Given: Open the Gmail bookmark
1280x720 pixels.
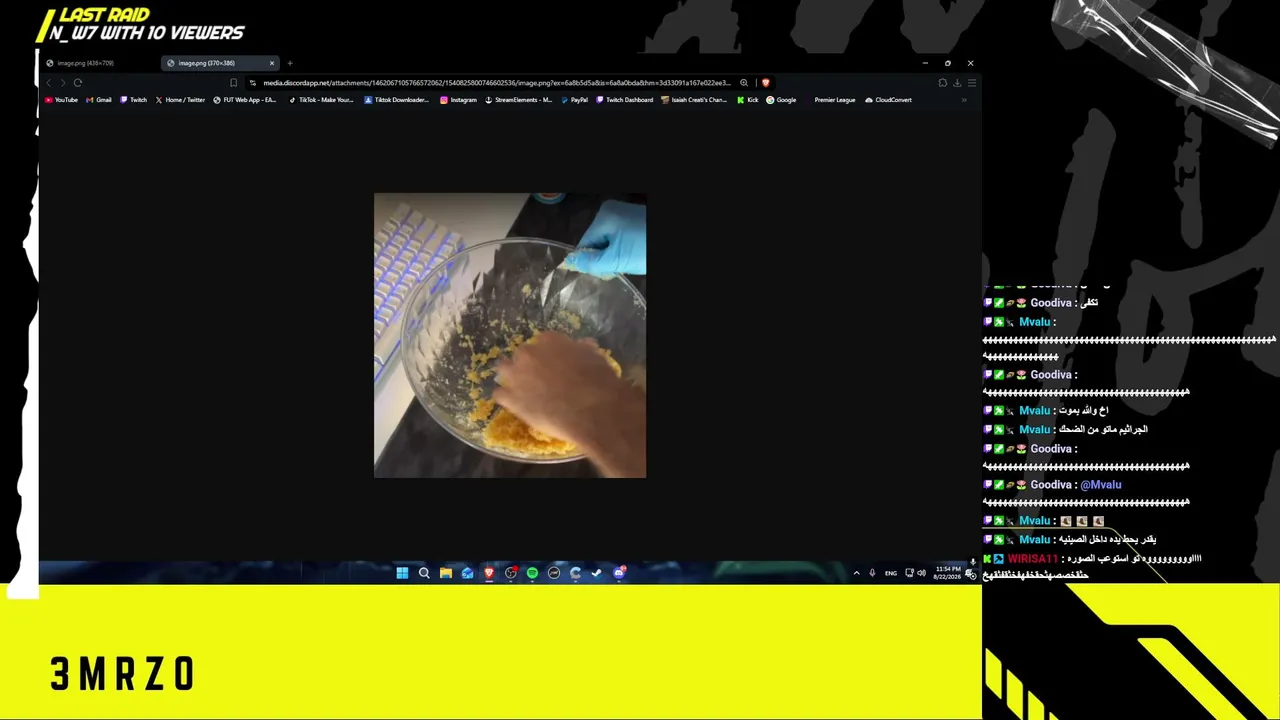Looking at the screenshot, I should [x=99, y=100].
